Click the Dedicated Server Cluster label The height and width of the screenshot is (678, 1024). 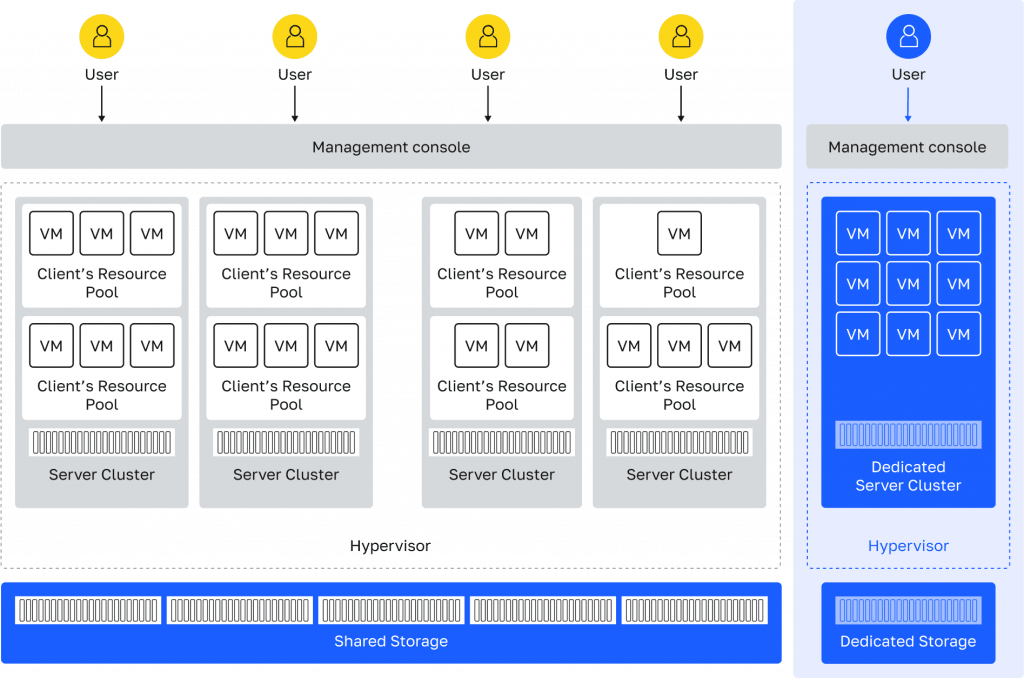[908, 476]
